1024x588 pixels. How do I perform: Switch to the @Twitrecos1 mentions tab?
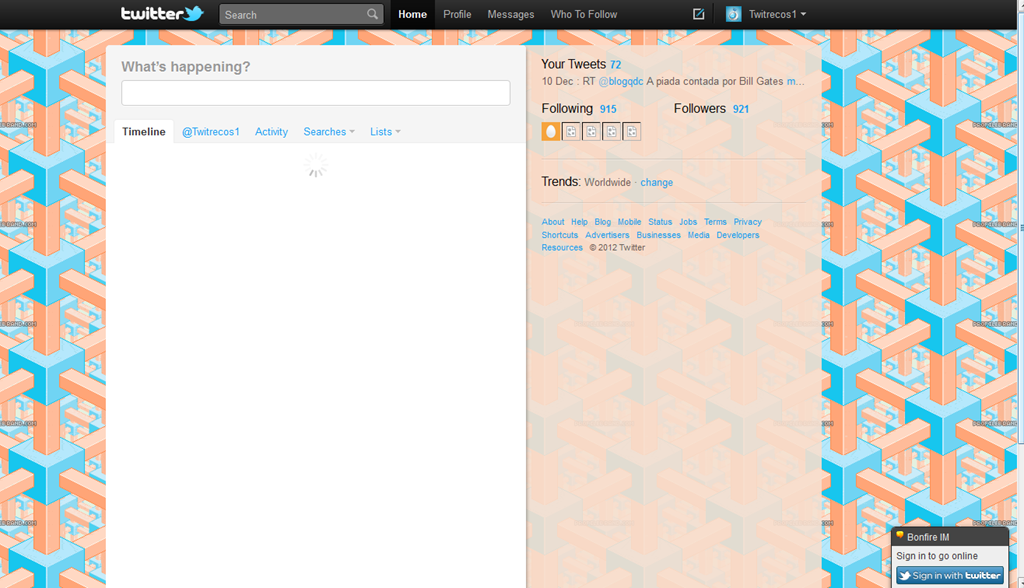coord(211,131)
